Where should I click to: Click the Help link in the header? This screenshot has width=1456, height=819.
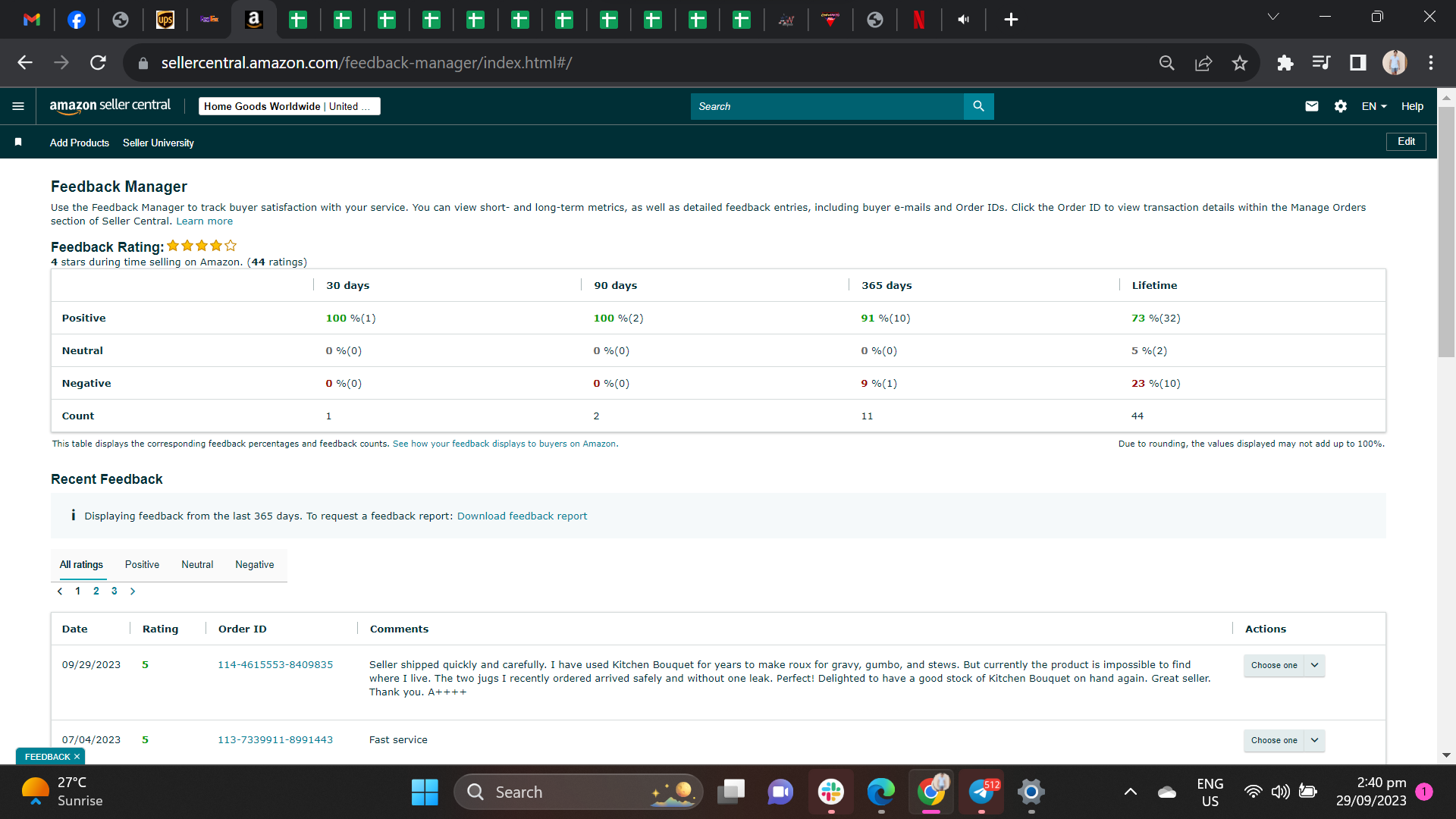1412,106
